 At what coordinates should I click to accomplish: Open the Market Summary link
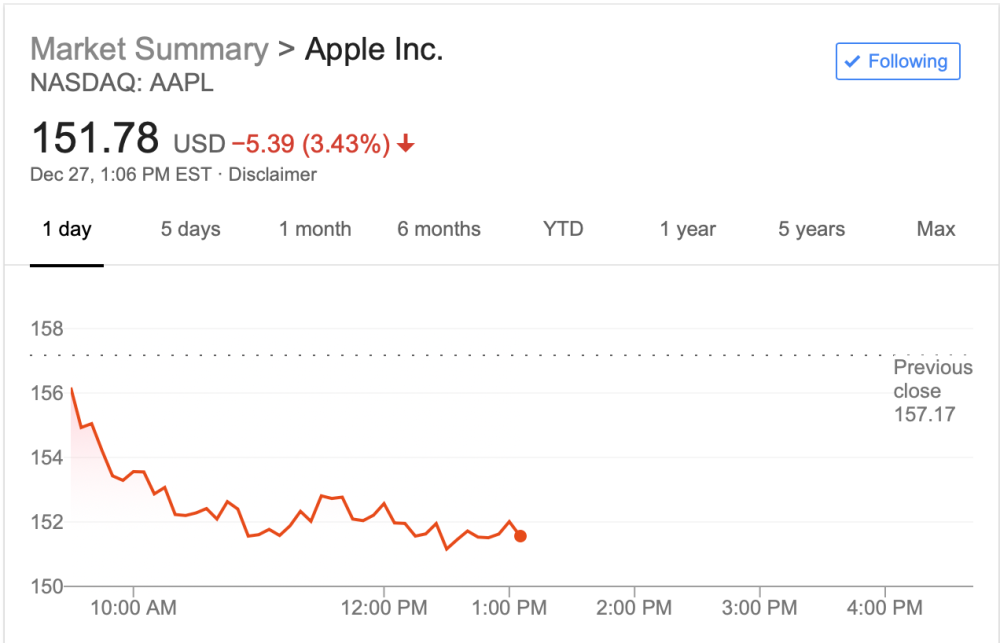coord(149,49)
